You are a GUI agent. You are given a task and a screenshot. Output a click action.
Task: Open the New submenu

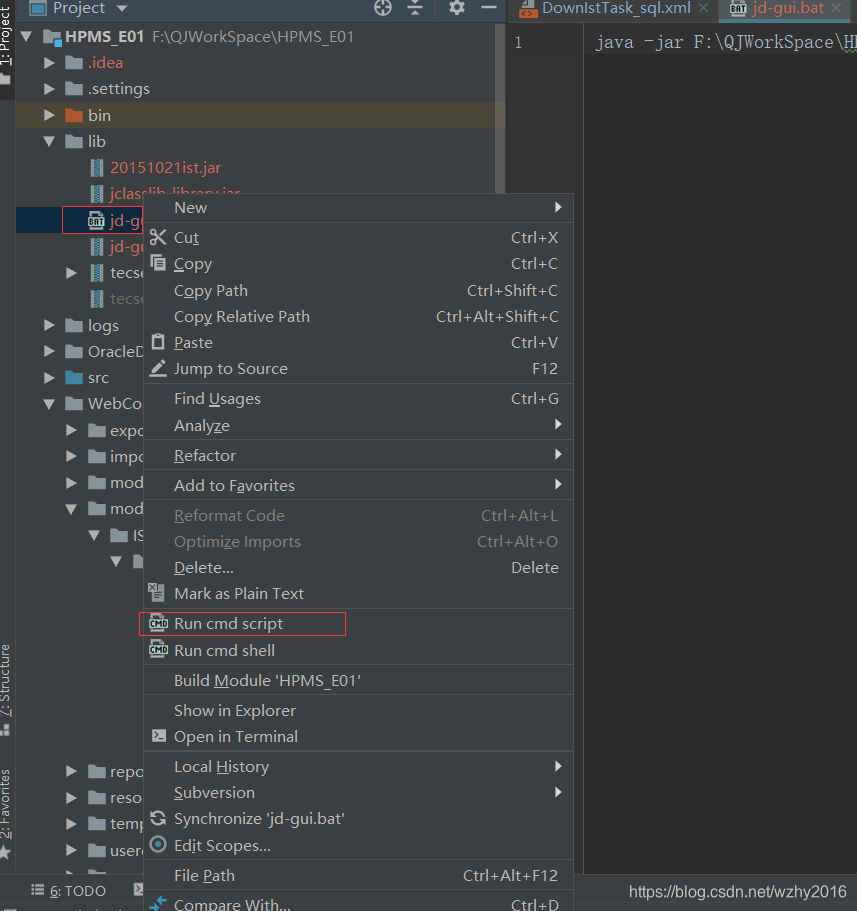tap(358, 208)
